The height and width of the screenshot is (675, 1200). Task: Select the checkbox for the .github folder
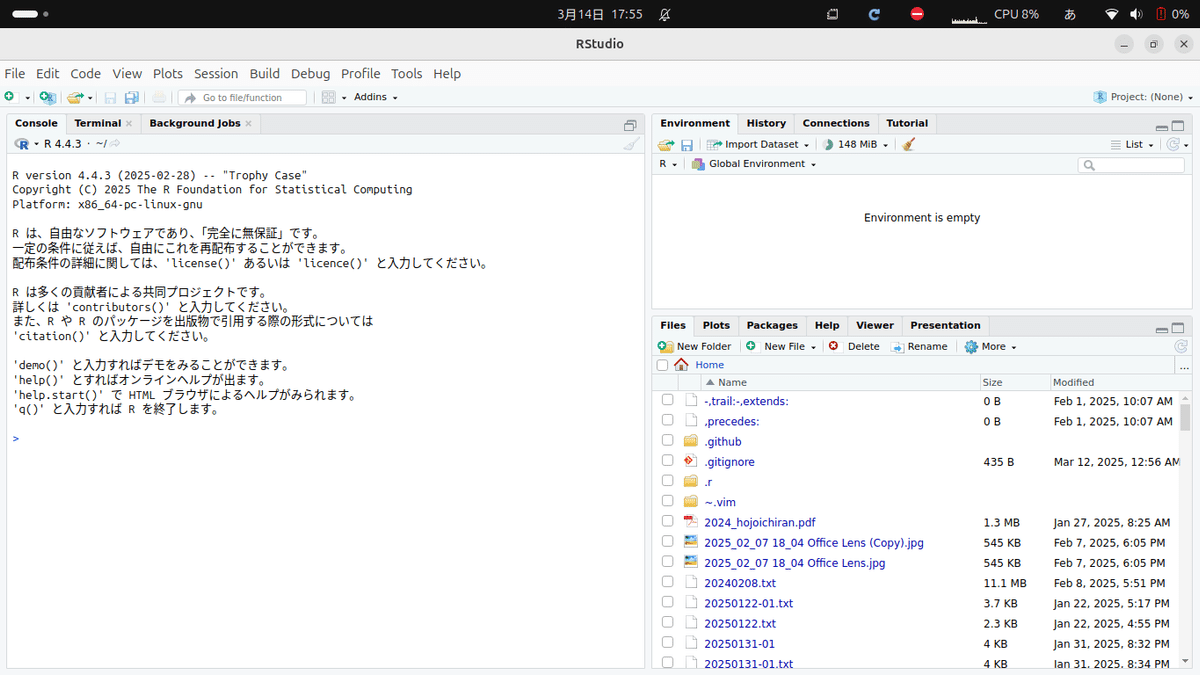tap(667, 440)
